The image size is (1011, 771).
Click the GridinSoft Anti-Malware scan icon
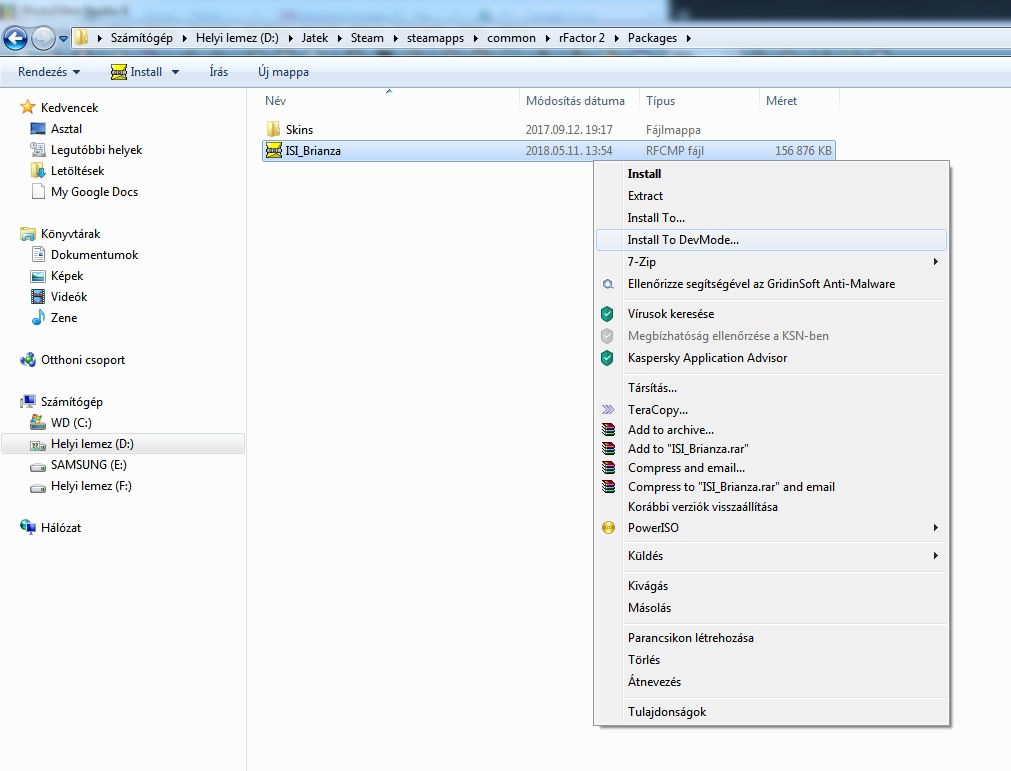tap(607, 284)
